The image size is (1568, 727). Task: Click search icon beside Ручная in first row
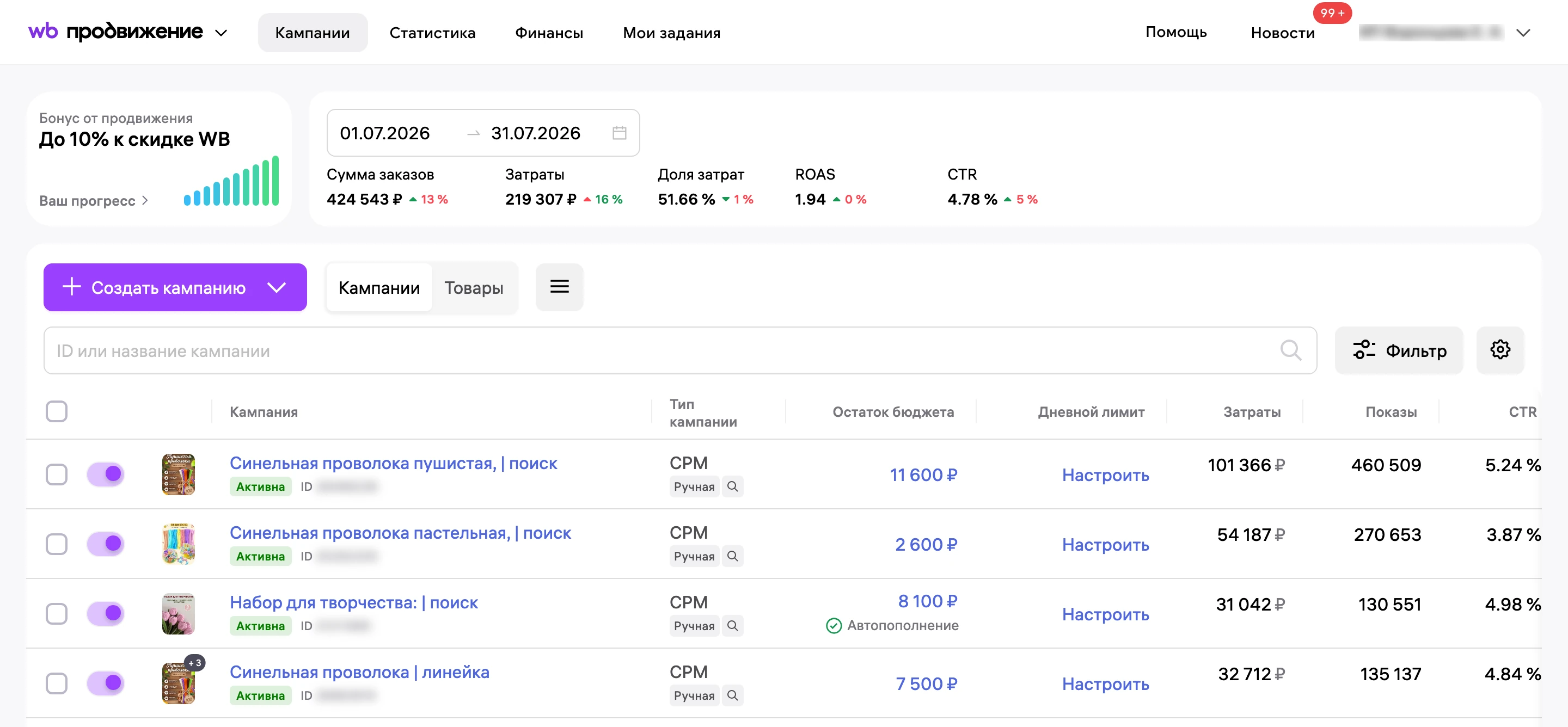(733, 486)
